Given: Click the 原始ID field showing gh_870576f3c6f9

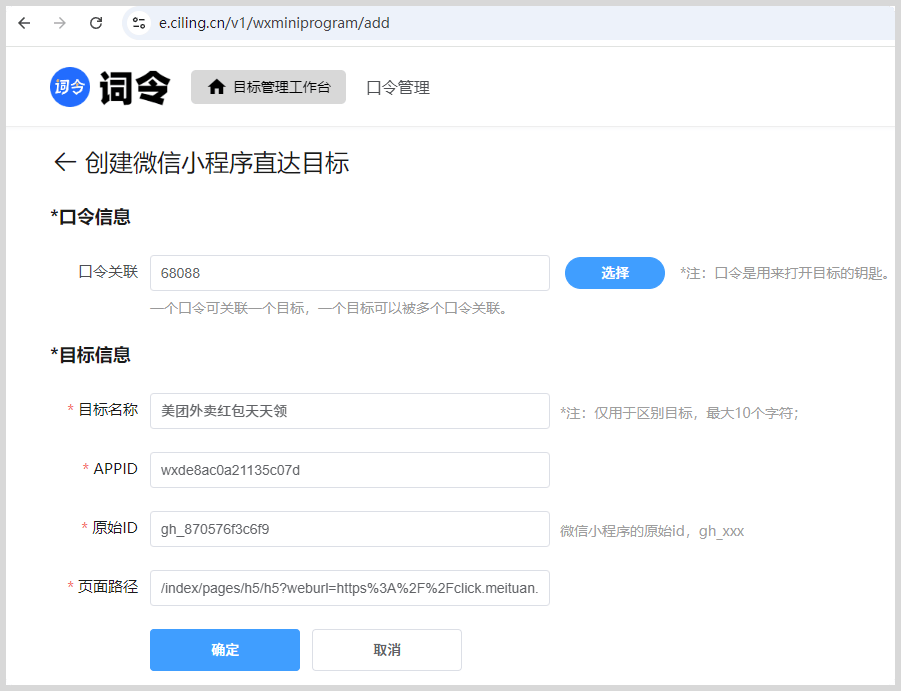Looking at the screenshot, I should 349,529.
